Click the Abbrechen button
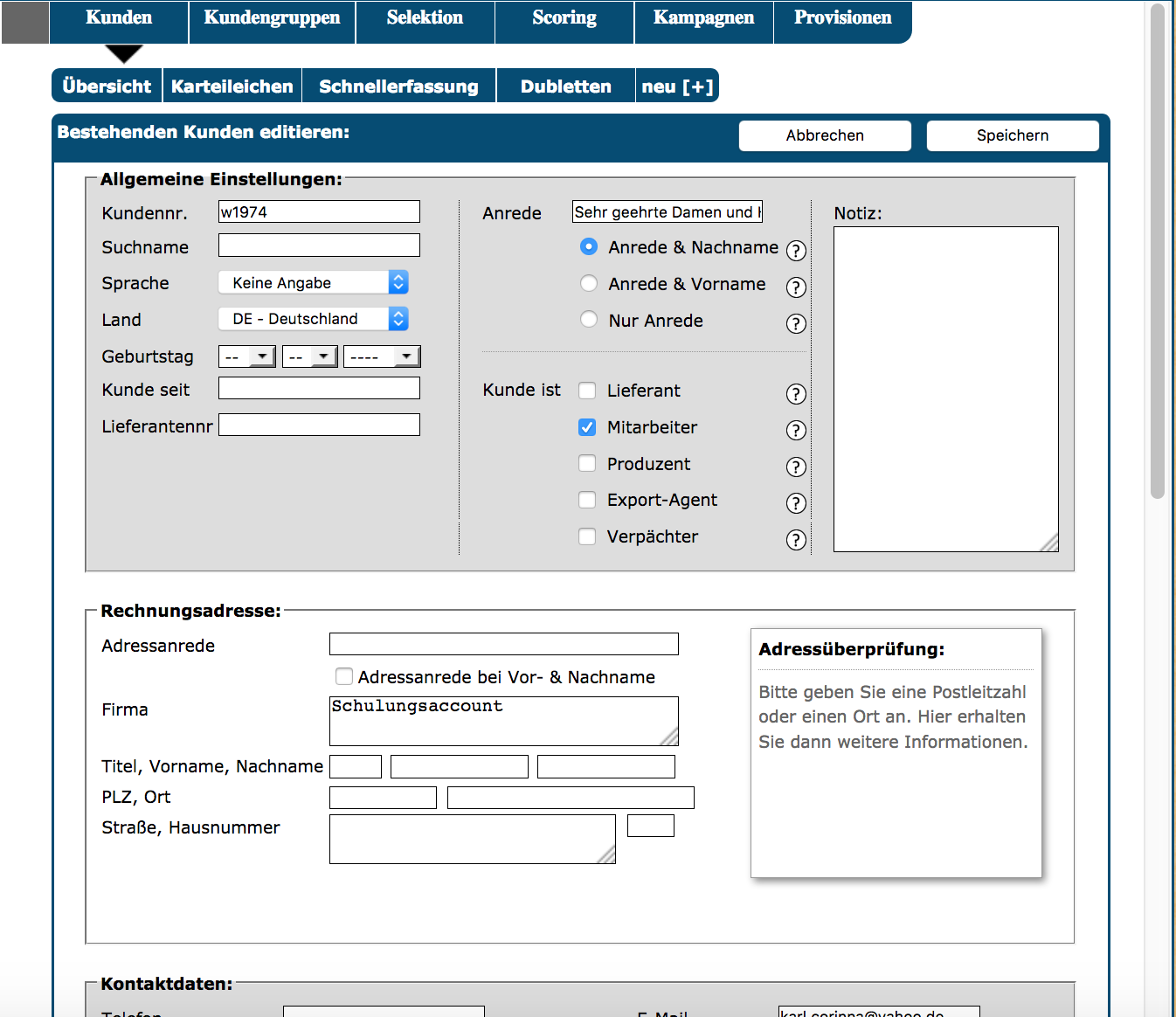Image resolution: width=1176 pixels, height=1017 pixels. tap(824, 135)
